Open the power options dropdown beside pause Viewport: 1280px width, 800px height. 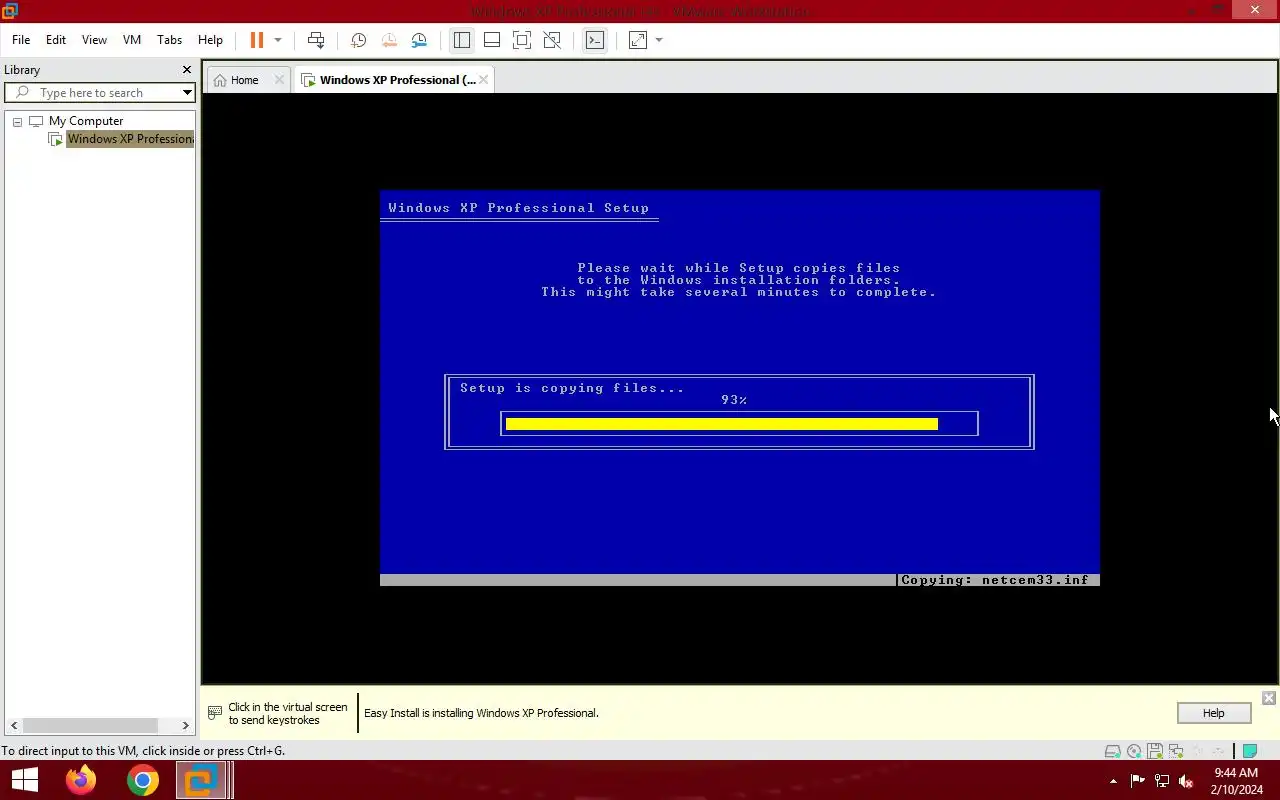pos(278,40)
